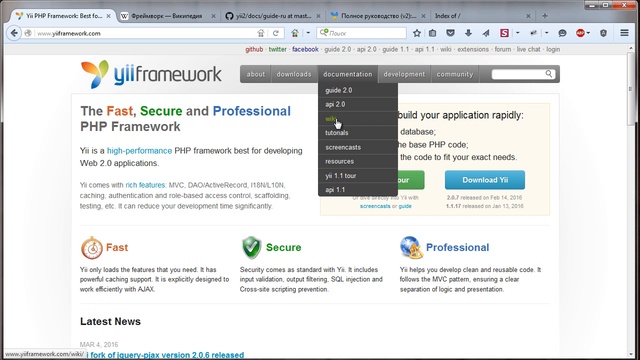Click the shield extension icon at toolbar end
The height and width of the screenshot is (360, 640).
[603, 33]
